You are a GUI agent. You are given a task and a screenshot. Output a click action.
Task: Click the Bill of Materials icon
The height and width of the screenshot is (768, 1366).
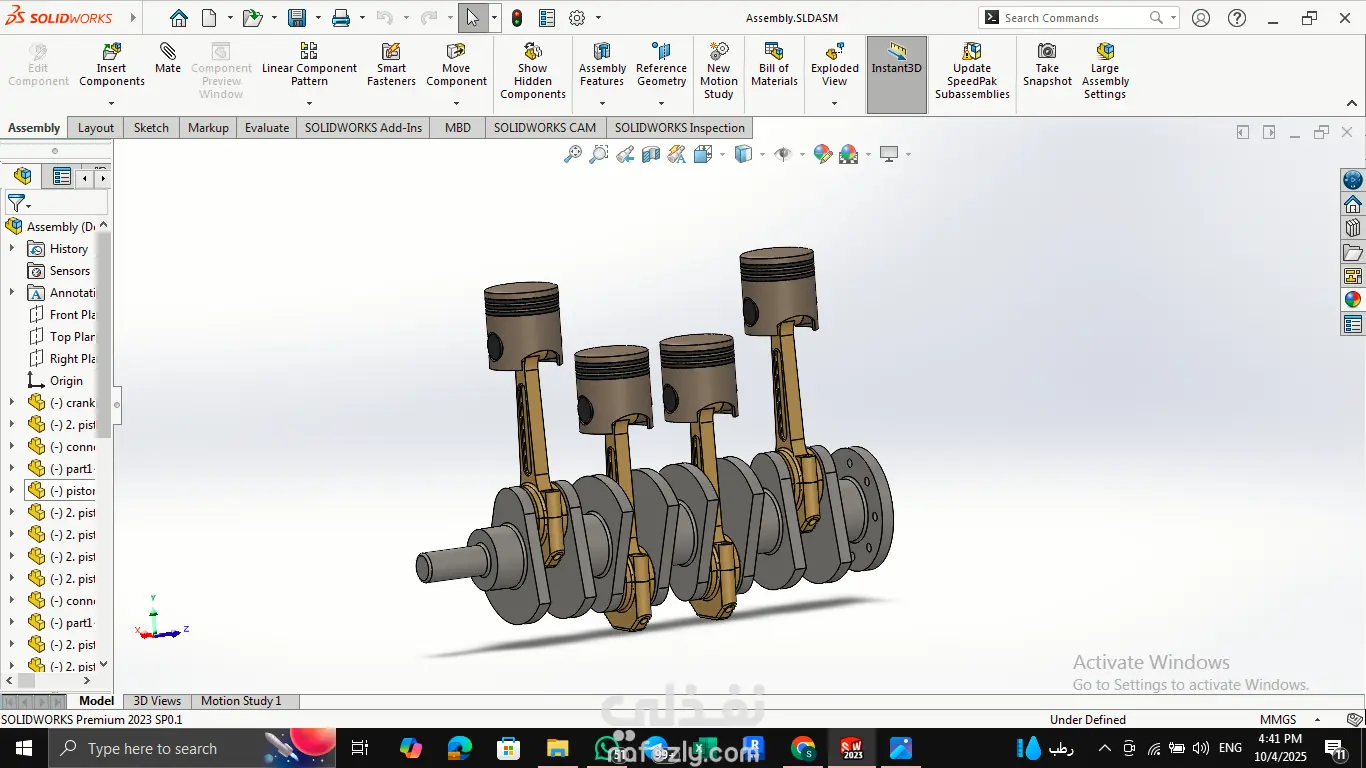point(774,52)
